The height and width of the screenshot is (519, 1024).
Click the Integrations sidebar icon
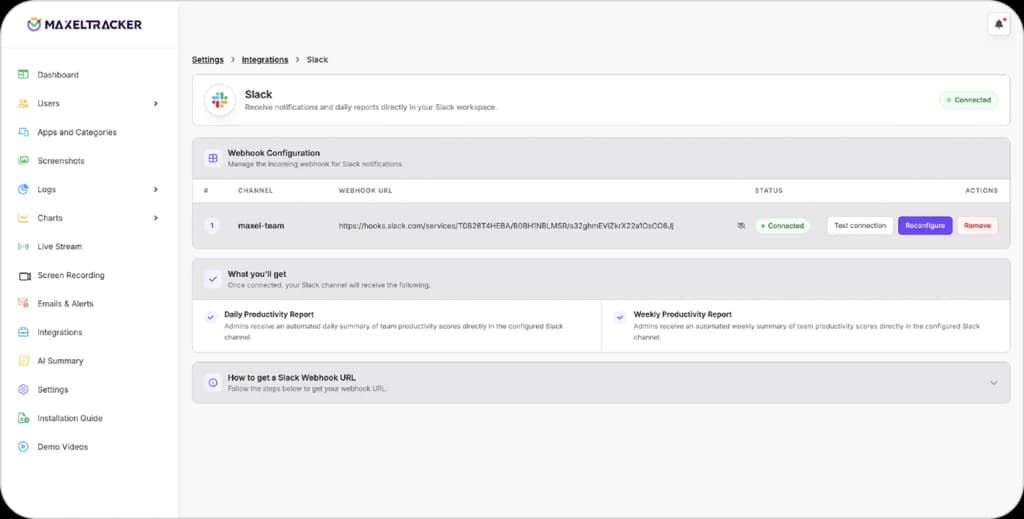[24, 332]
